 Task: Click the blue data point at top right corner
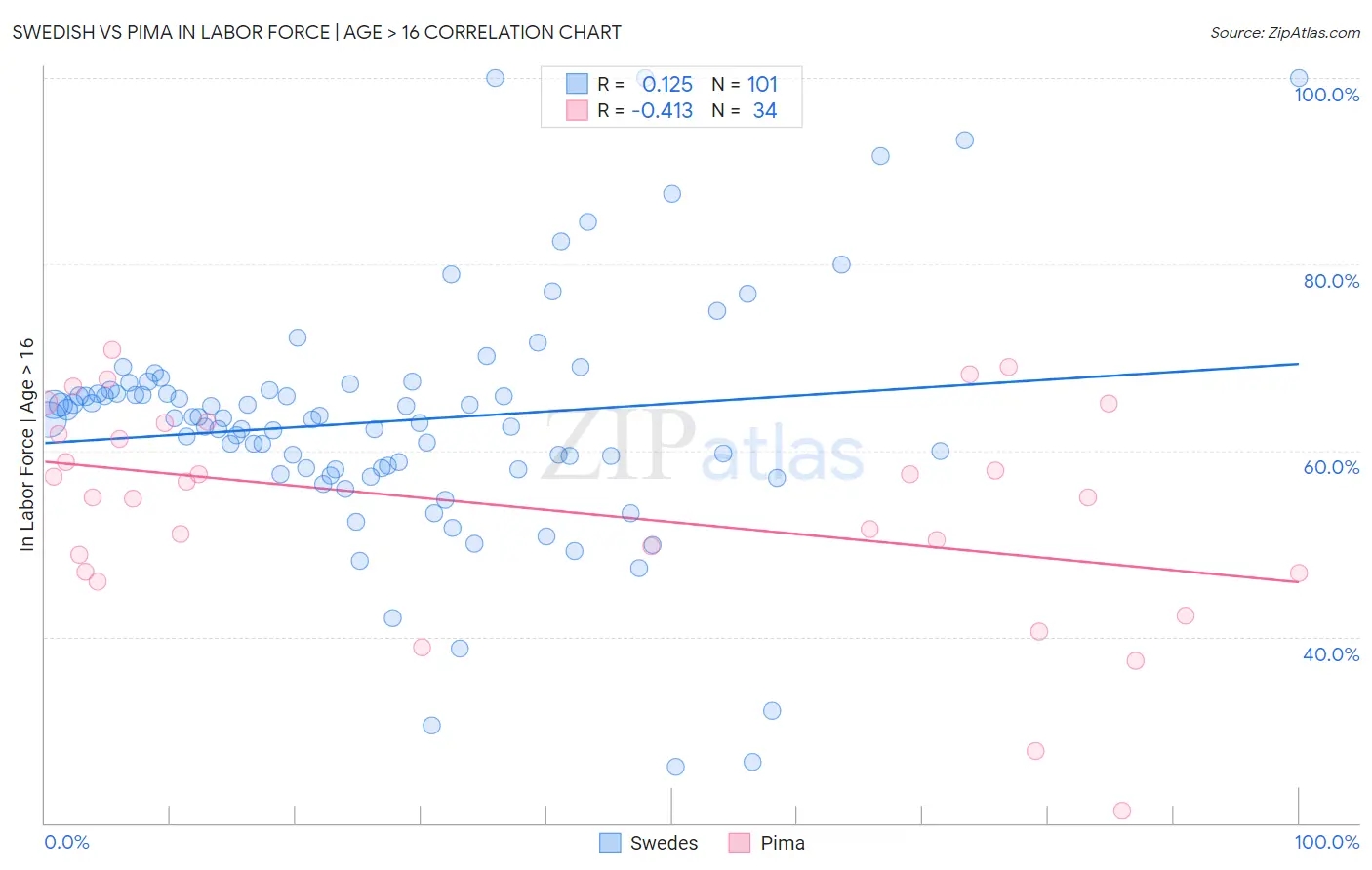[1299, 78]
